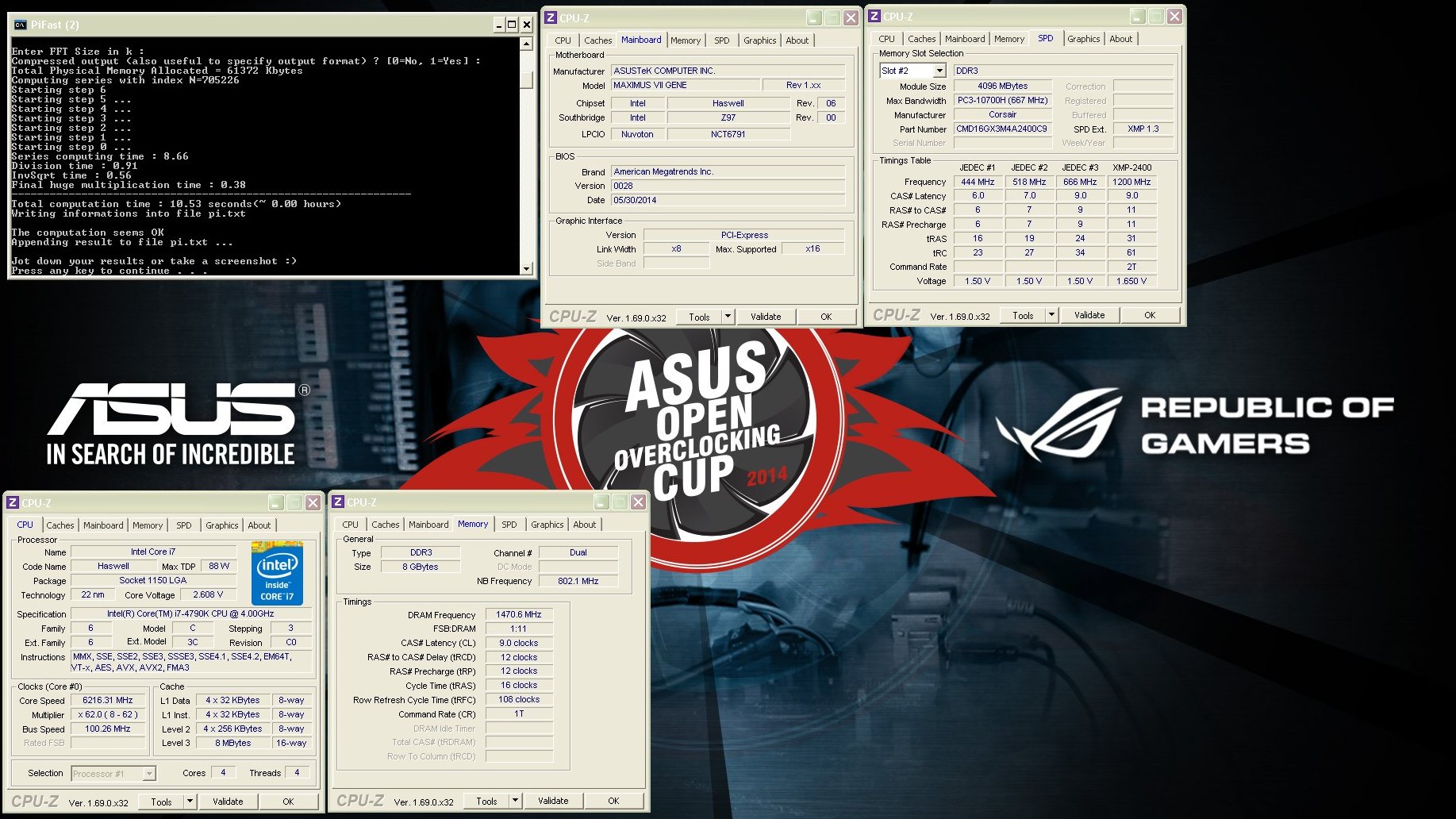Click the CPU-Z CPU window title icon
1456x819 pixels.
tap(13, 502)
